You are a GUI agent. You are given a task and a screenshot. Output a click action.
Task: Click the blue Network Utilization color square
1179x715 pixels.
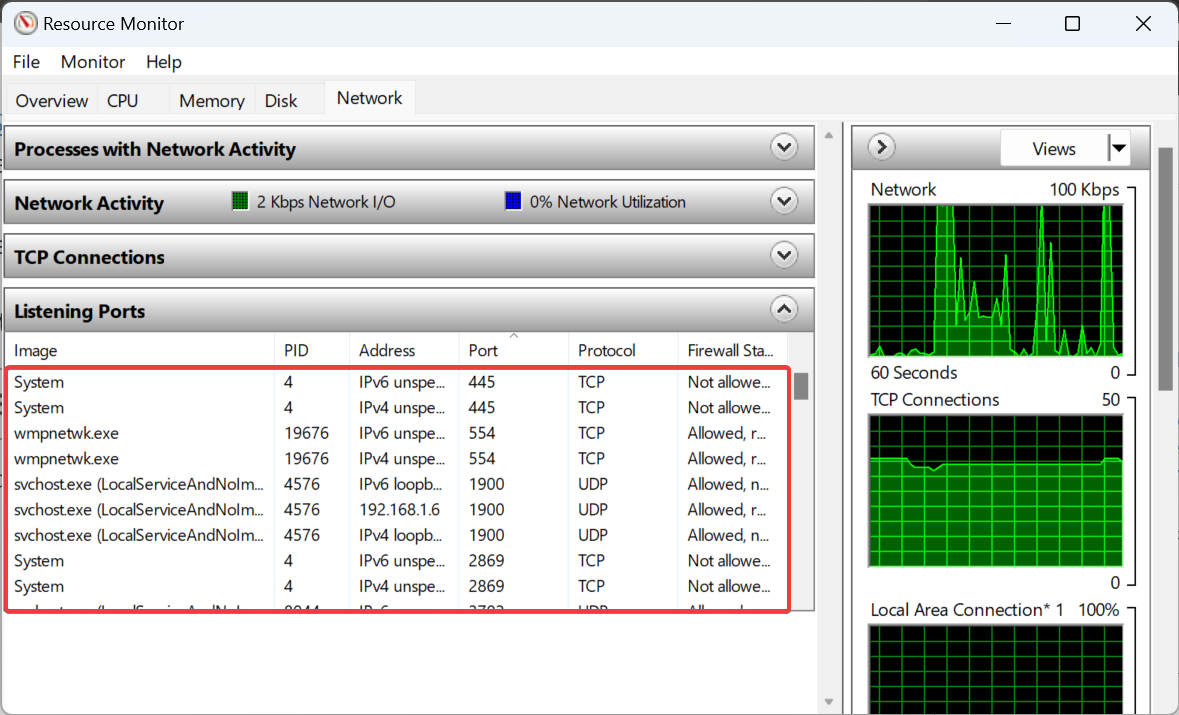[513, 201]
